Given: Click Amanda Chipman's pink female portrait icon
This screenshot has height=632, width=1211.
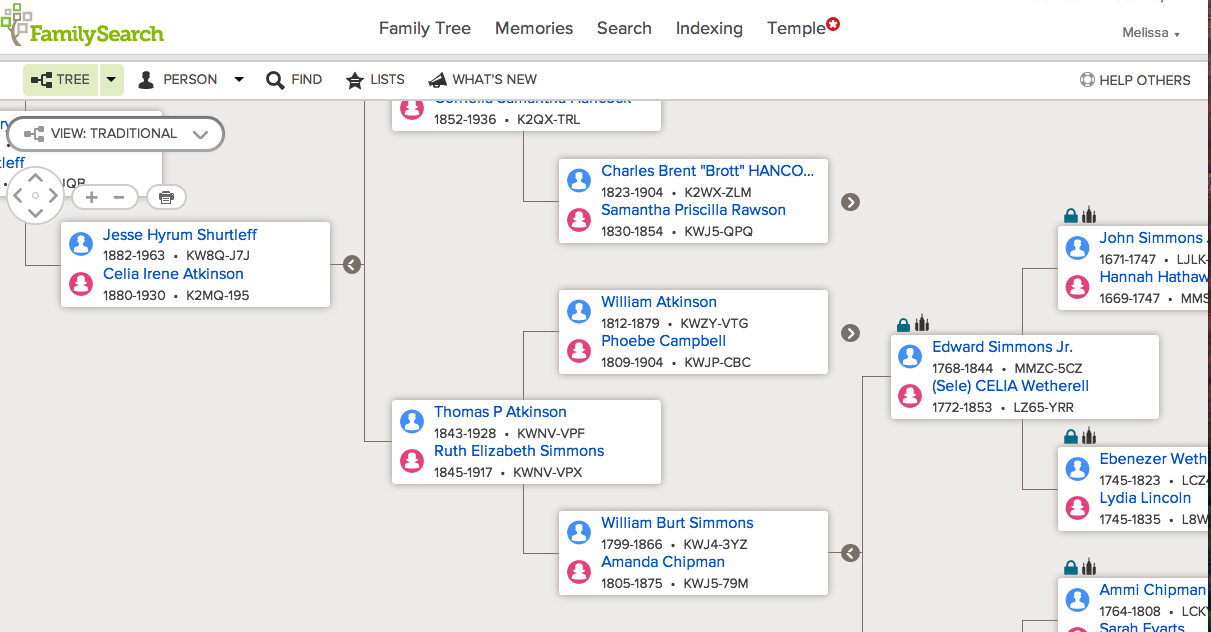Looking at the screenshot, I should pyautogui.click(x=579, y=572).
